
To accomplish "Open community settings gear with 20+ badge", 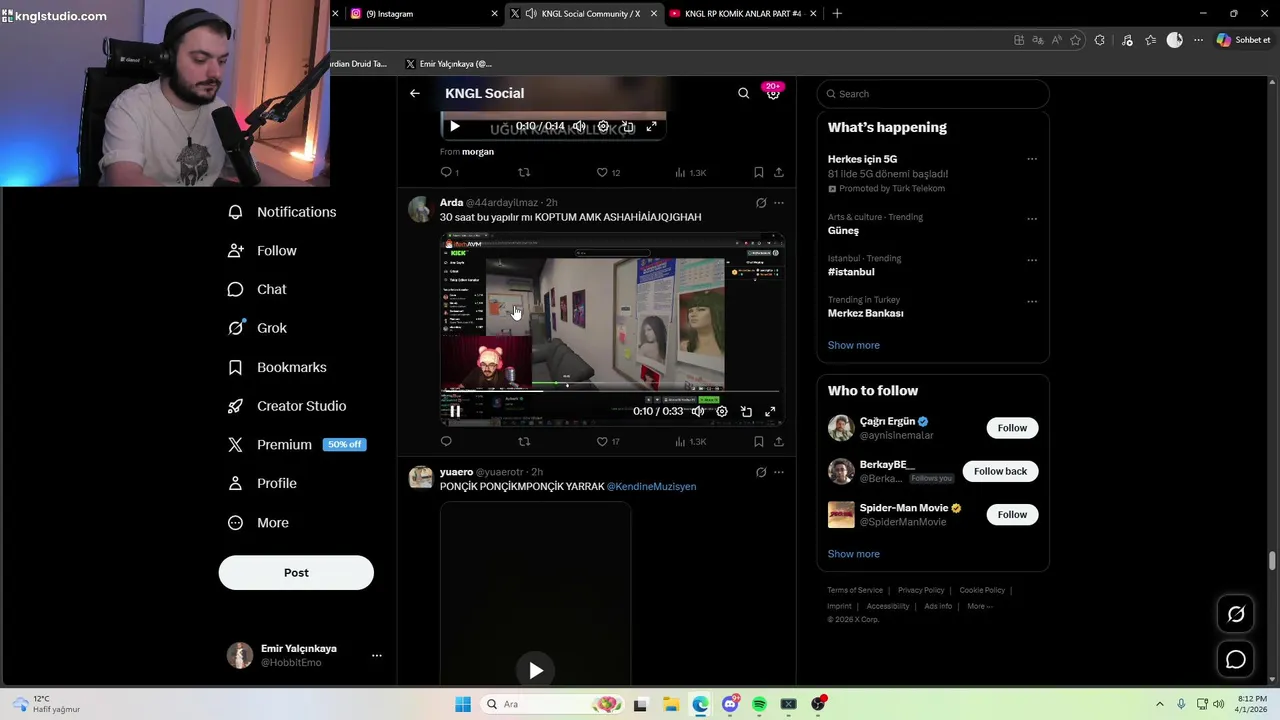I will (x=773, y=92).
